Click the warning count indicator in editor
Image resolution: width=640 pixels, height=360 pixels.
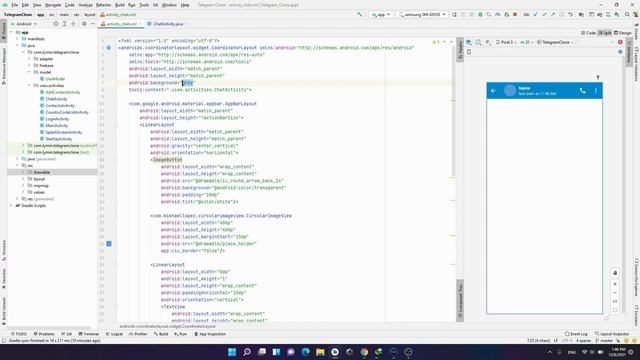pos(436,42)
